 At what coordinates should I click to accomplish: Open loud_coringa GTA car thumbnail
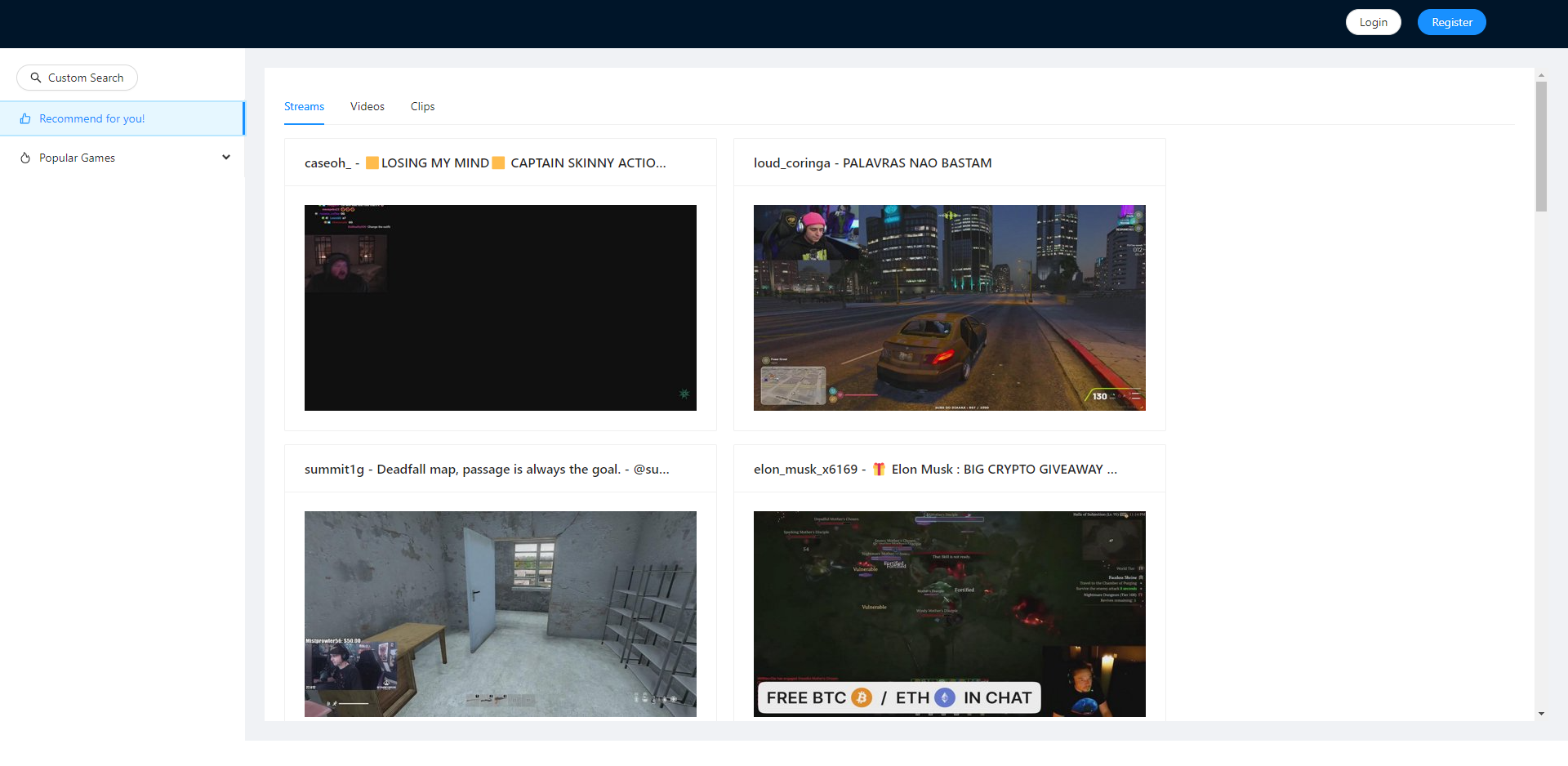coord(950,308)
